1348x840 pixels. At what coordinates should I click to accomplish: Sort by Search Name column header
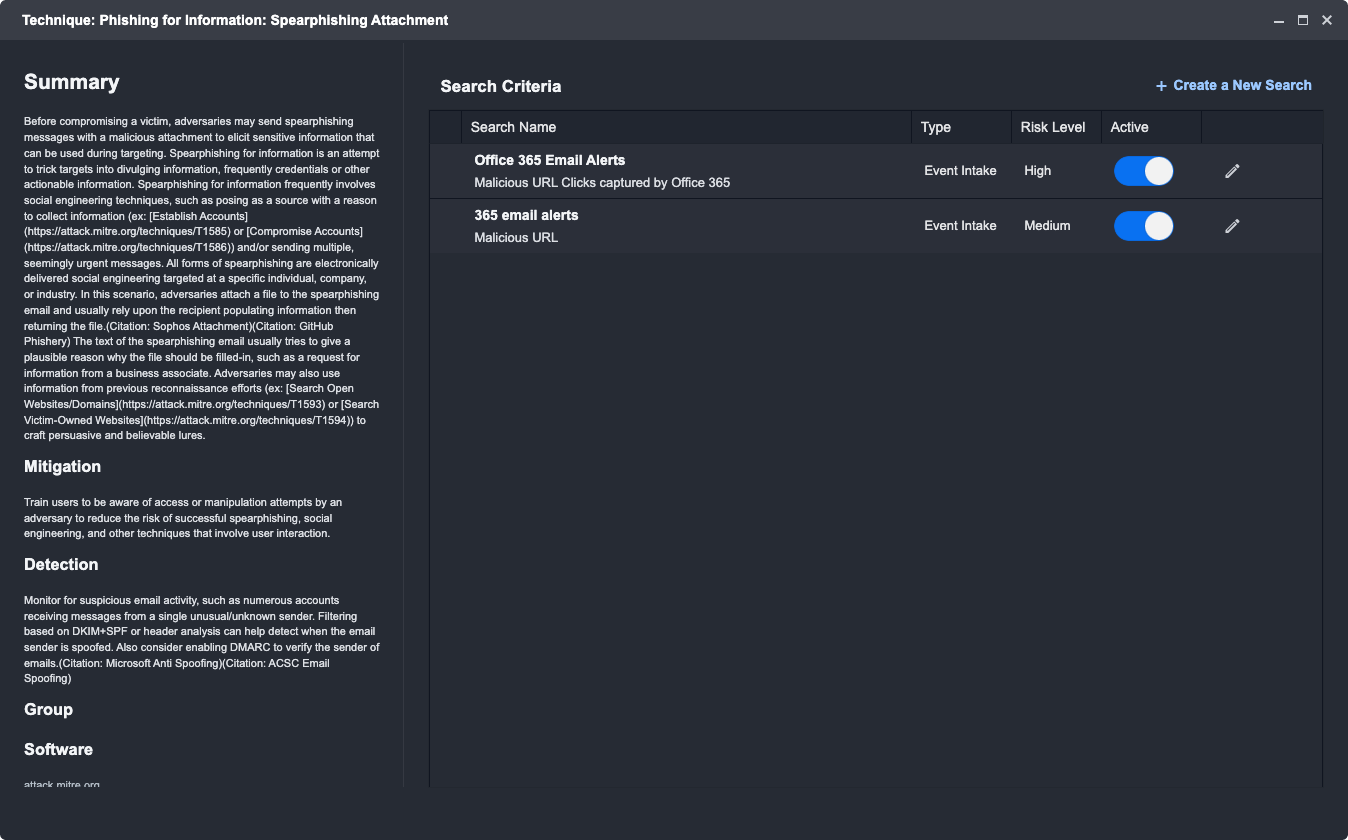(x=513, y=127)
